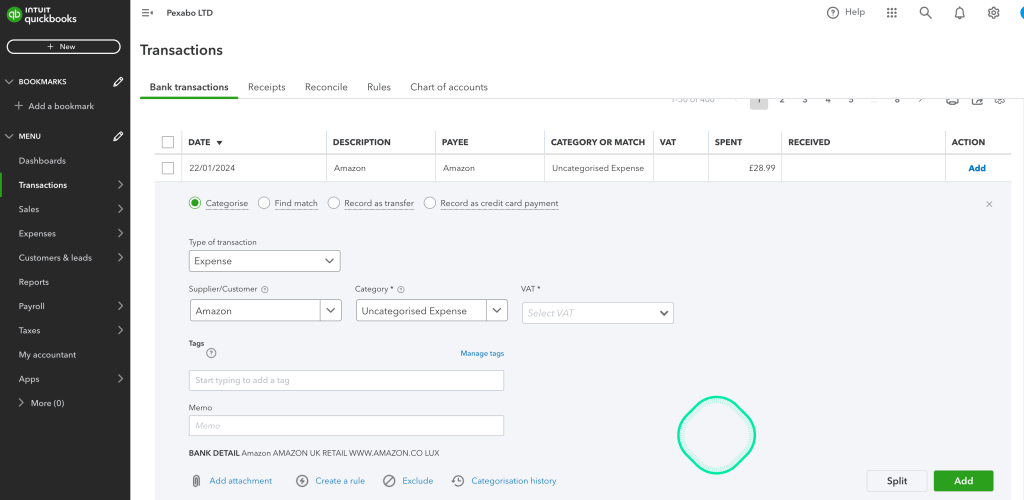
Task: Open the apps grid icon
Action: coord(891,13)
